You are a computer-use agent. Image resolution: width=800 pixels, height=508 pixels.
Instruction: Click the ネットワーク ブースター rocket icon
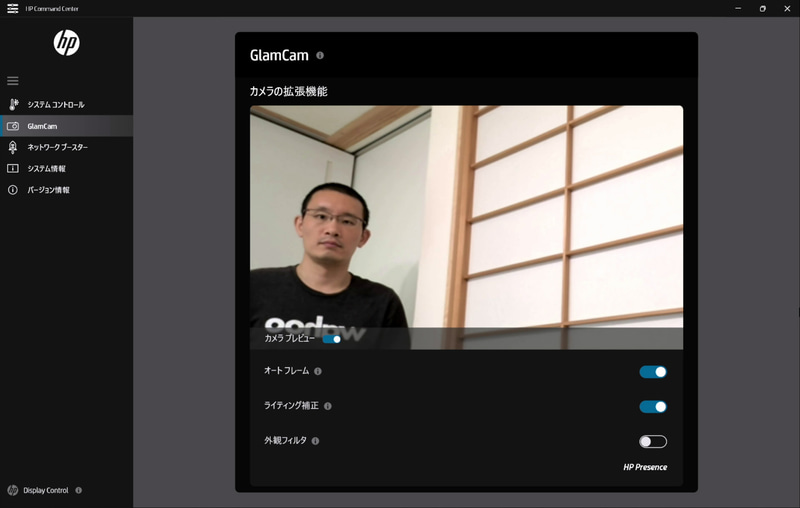pos(13,147)
